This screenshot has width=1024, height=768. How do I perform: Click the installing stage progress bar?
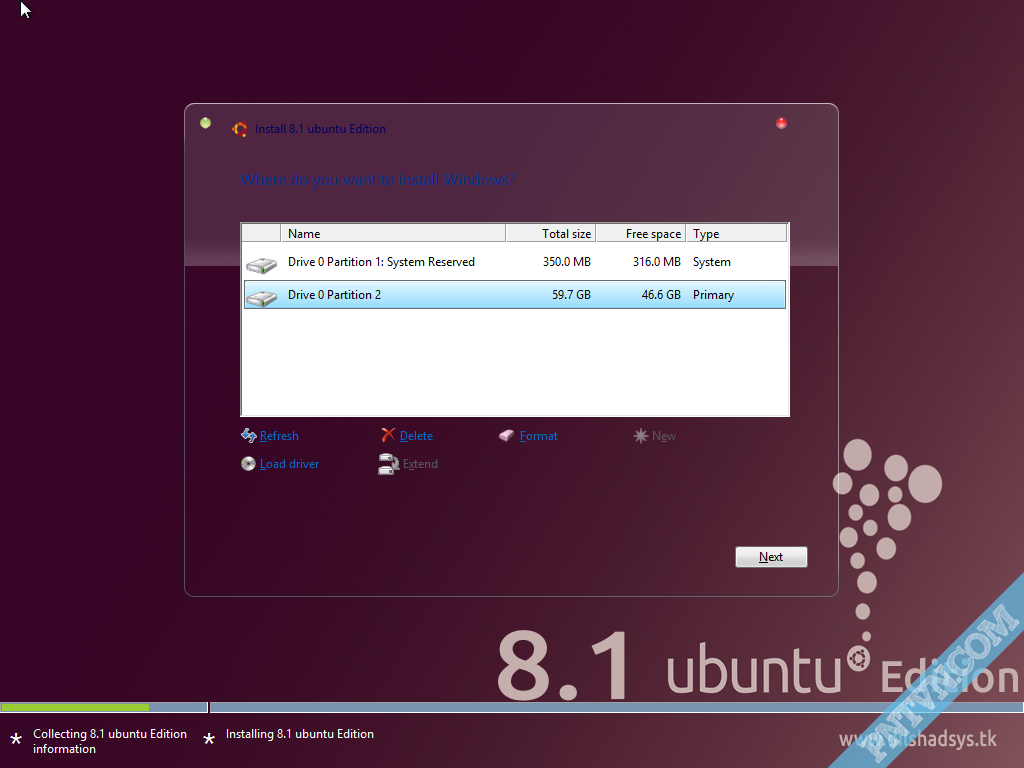tap(616, 707)
